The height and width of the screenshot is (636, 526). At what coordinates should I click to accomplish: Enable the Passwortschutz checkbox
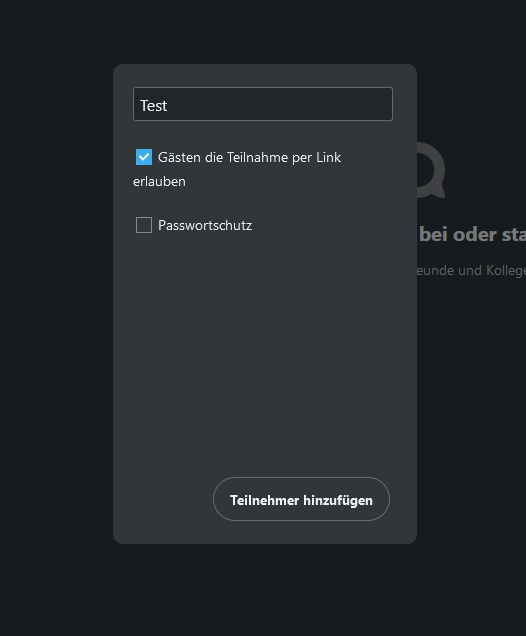point(144,225)
